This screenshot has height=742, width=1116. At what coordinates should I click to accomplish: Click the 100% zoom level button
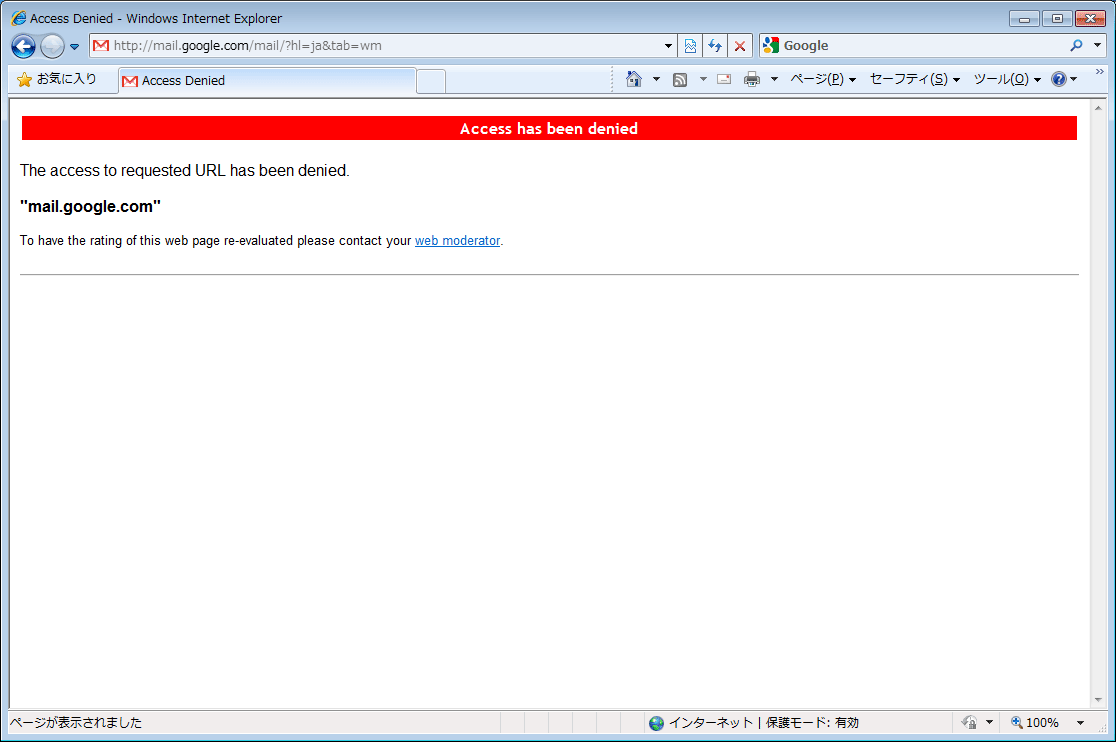click(x=1035, y=723)
